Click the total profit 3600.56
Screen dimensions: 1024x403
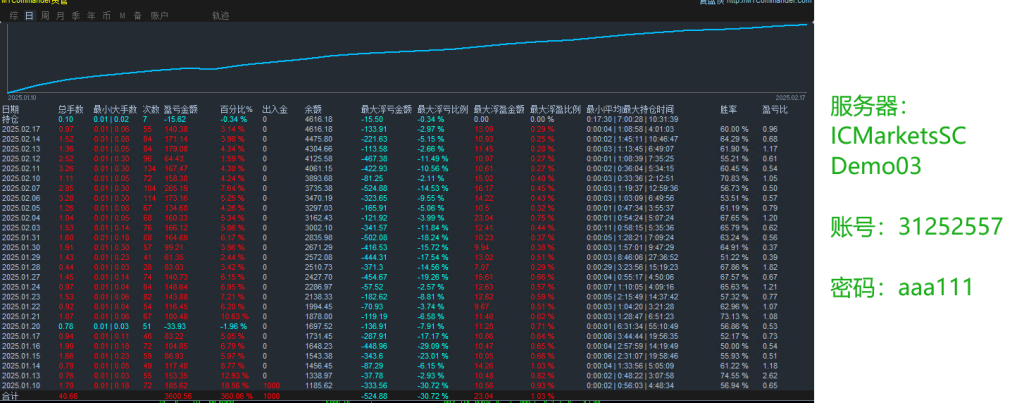pos(178,396)
